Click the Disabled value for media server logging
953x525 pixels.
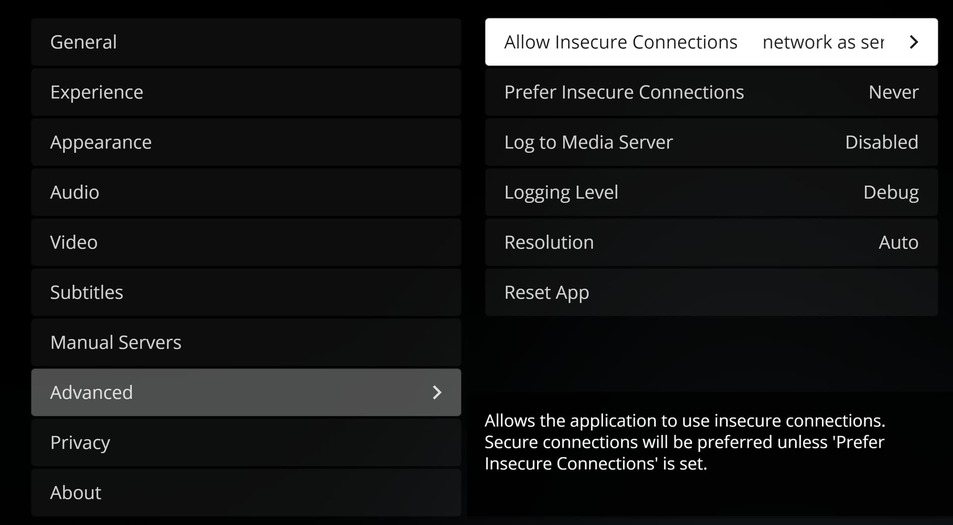[881, 142]
